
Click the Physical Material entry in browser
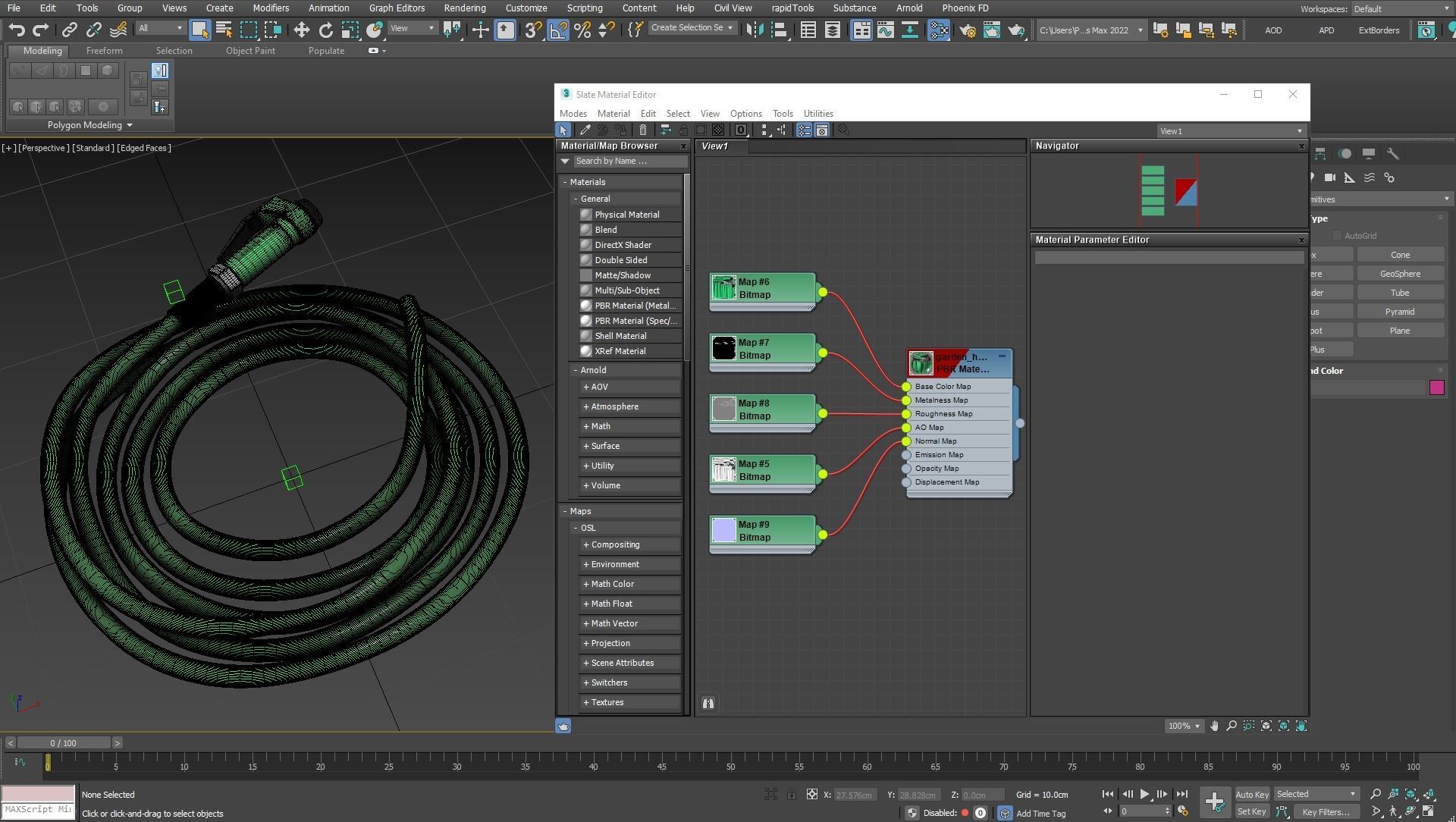point(629,215)
